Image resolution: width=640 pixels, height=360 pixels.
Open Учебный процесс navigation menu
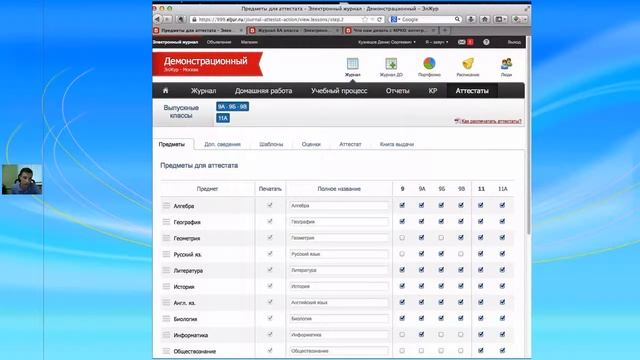pos(339,91)
